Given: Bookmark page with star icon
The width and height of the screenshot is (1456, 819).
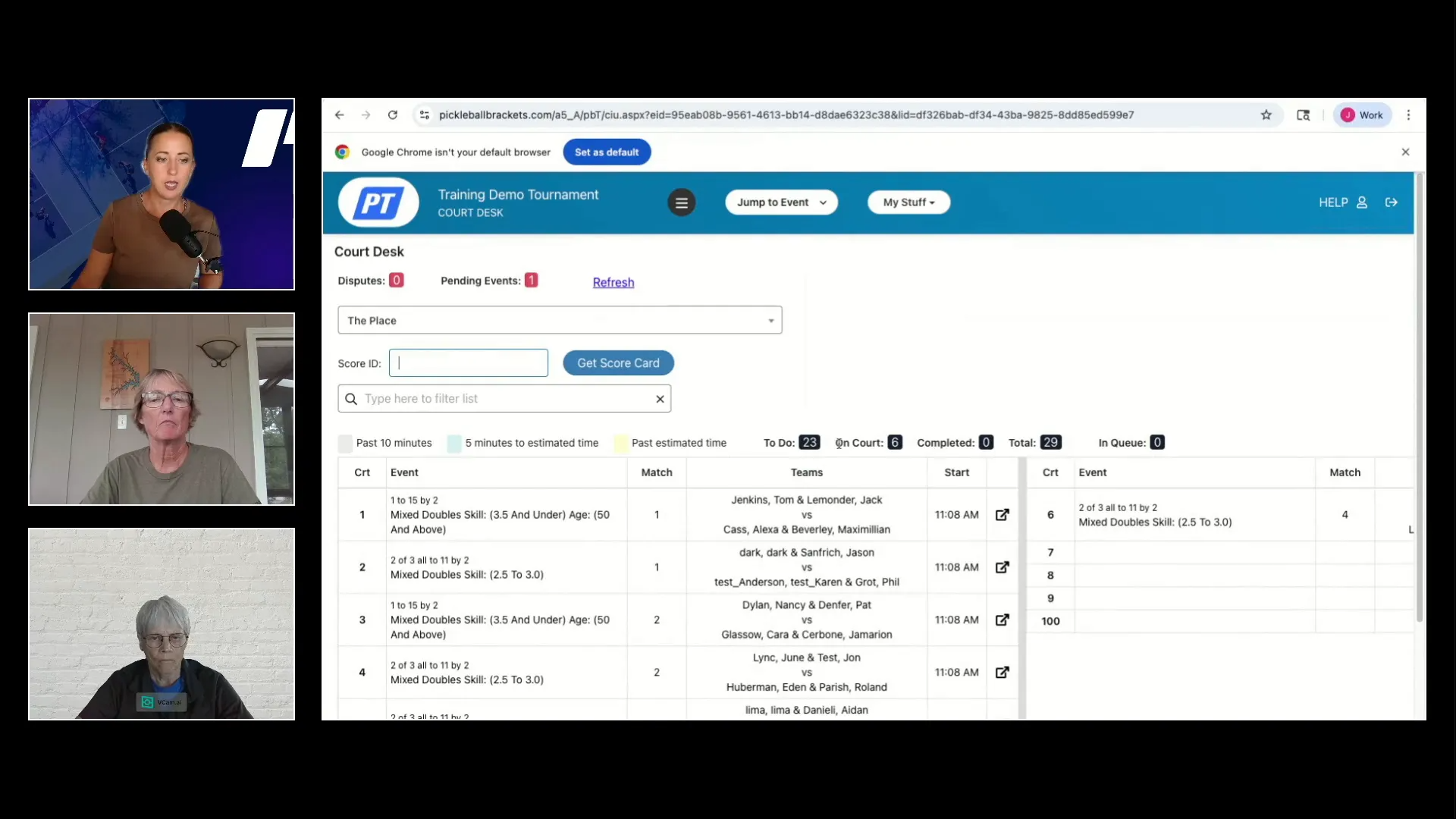Looking at the screenshot, I should 1266,115.
